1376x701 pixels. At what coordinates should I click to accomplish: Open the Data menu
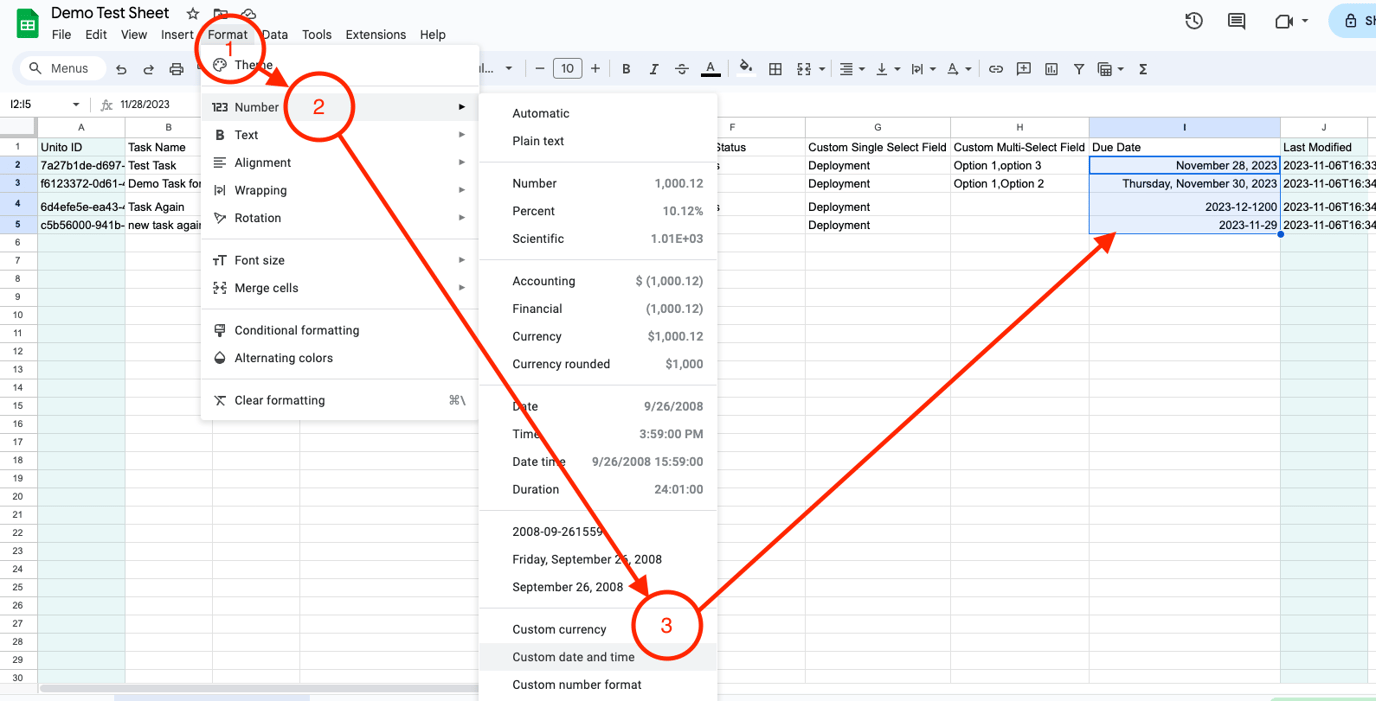pos(274,34)
